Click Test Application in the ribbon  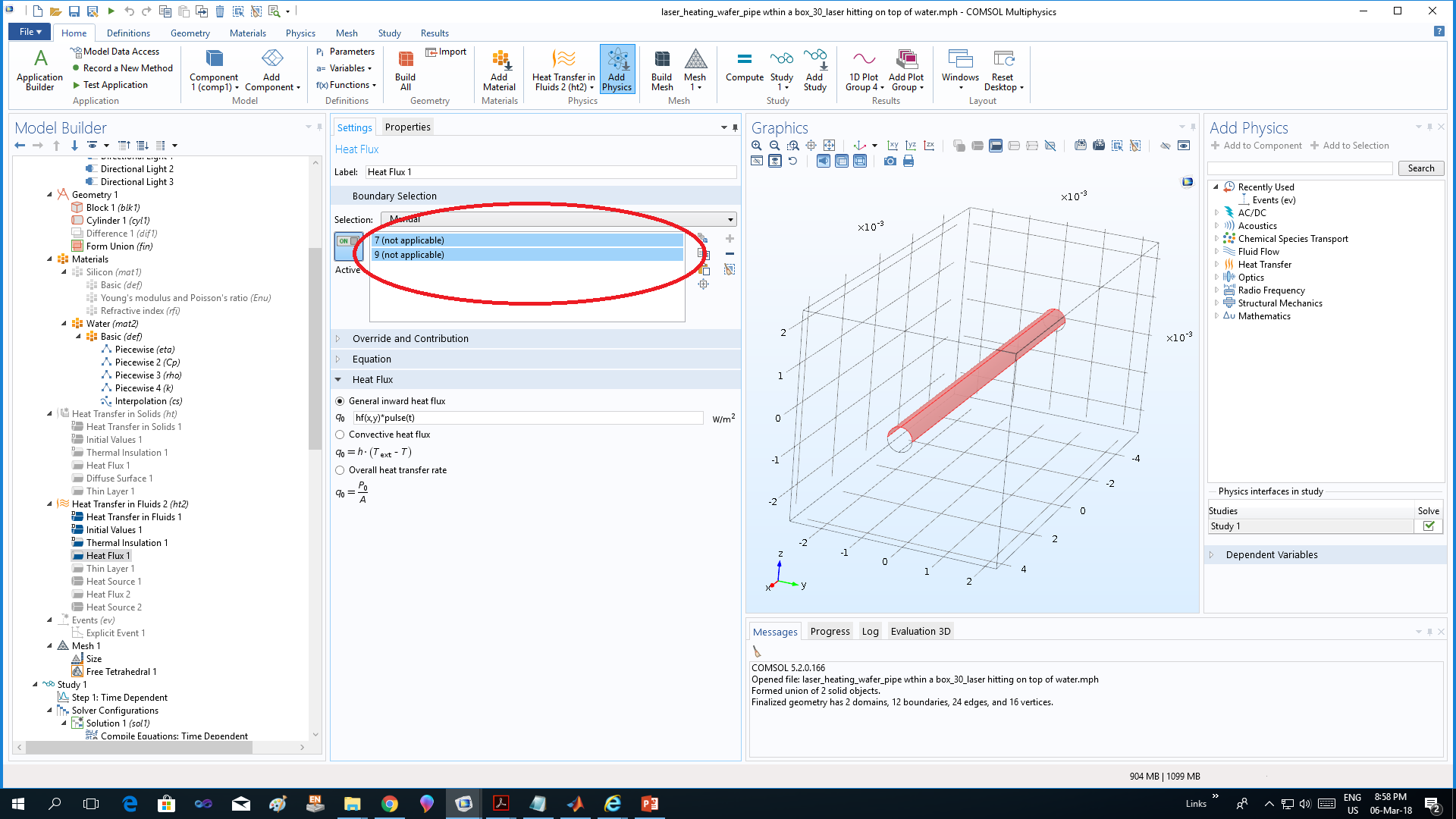110,85
